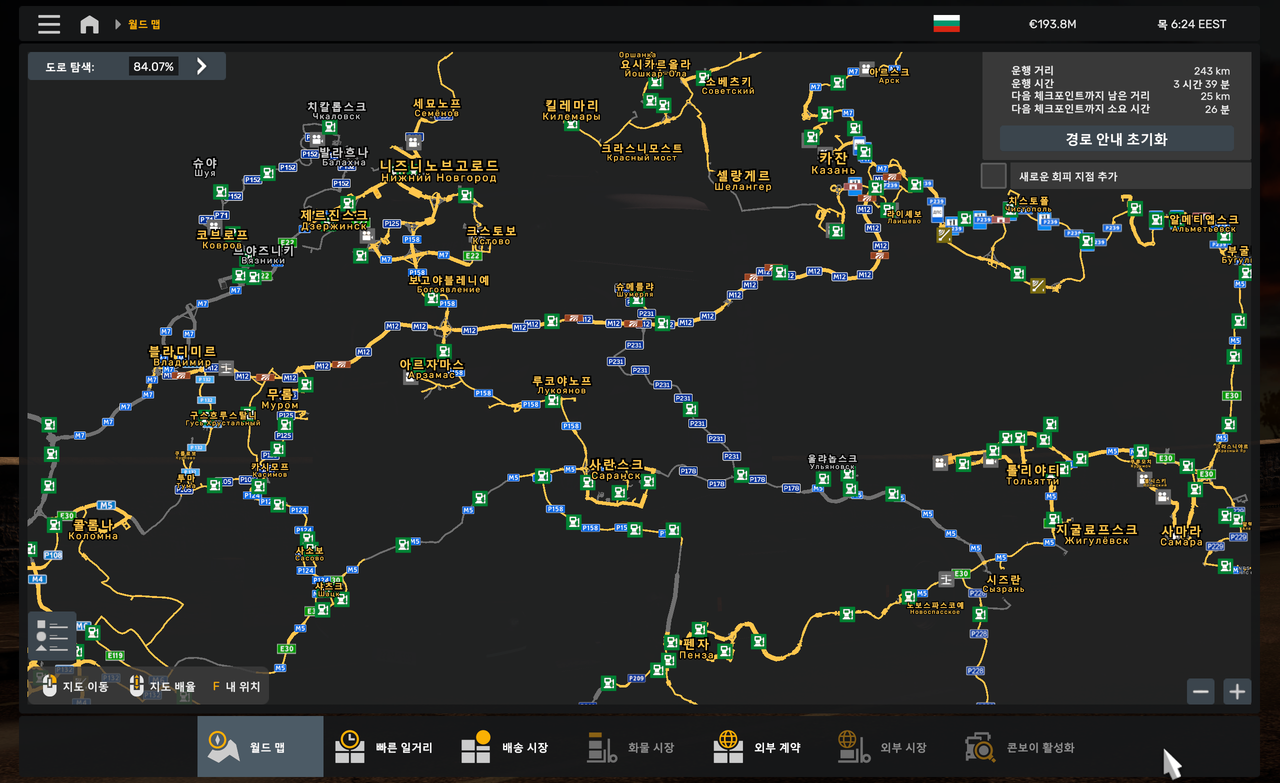
Task: Open the map legend icon
Action: click(x=51, y=637)
